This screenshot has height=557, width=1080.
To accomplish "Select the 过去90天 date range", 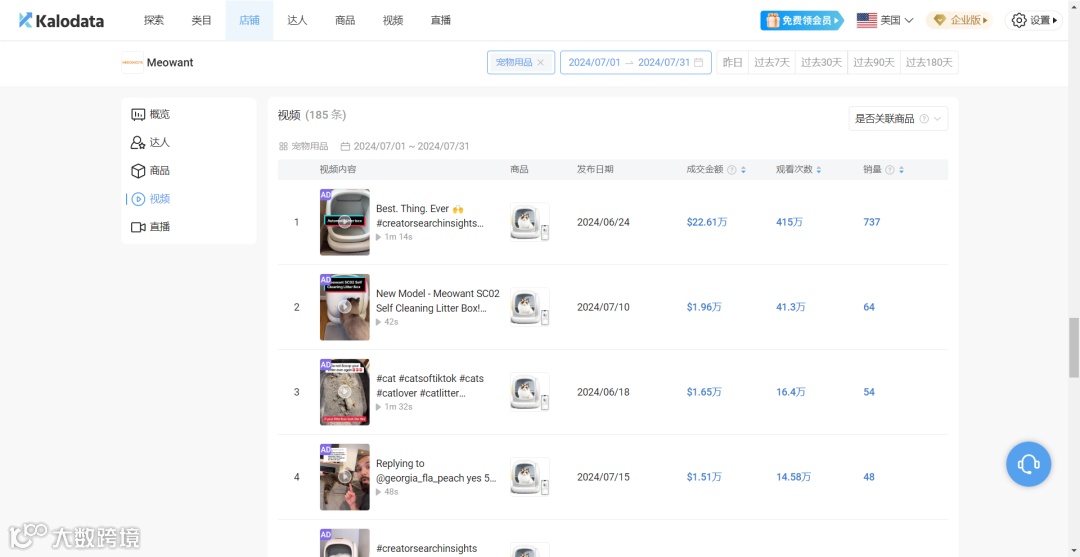I will click(x=874, y=63).
